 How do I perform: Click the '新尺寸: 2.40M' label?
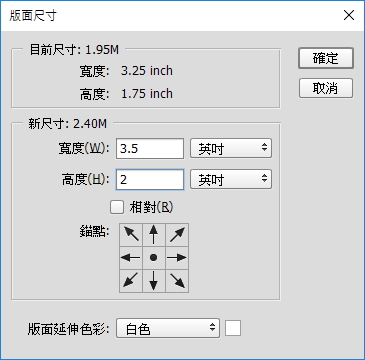coord(68,124)
